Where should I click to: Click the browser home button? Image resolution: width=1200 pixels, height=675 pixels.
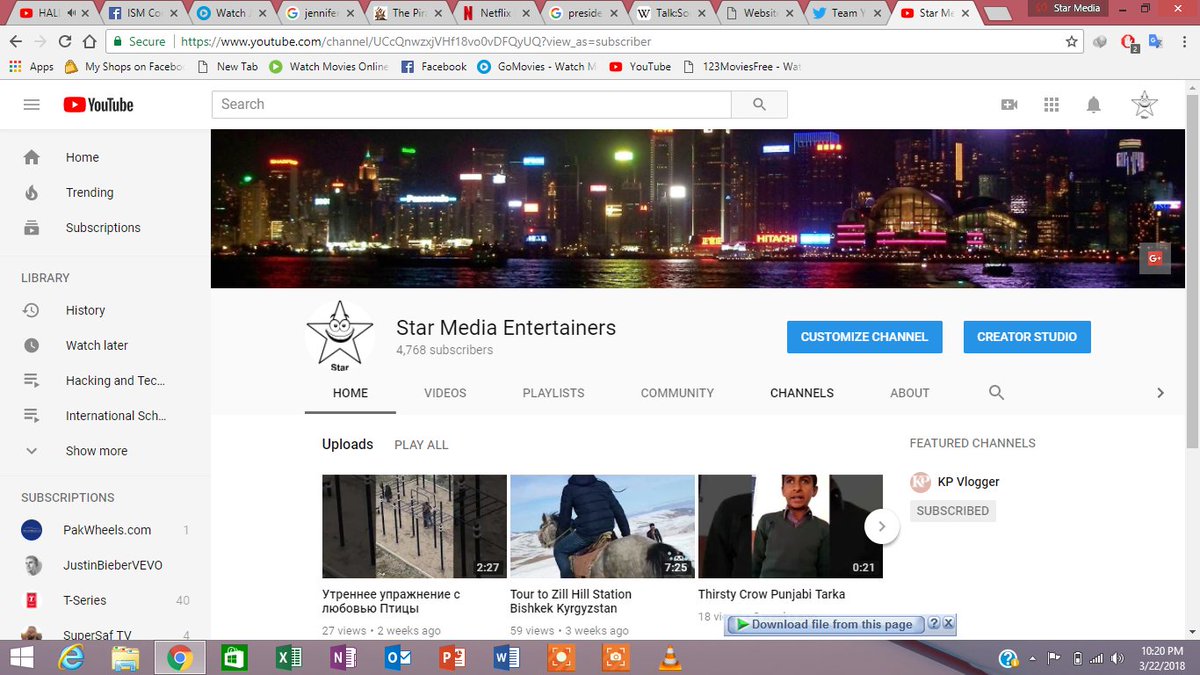point(90,42)
